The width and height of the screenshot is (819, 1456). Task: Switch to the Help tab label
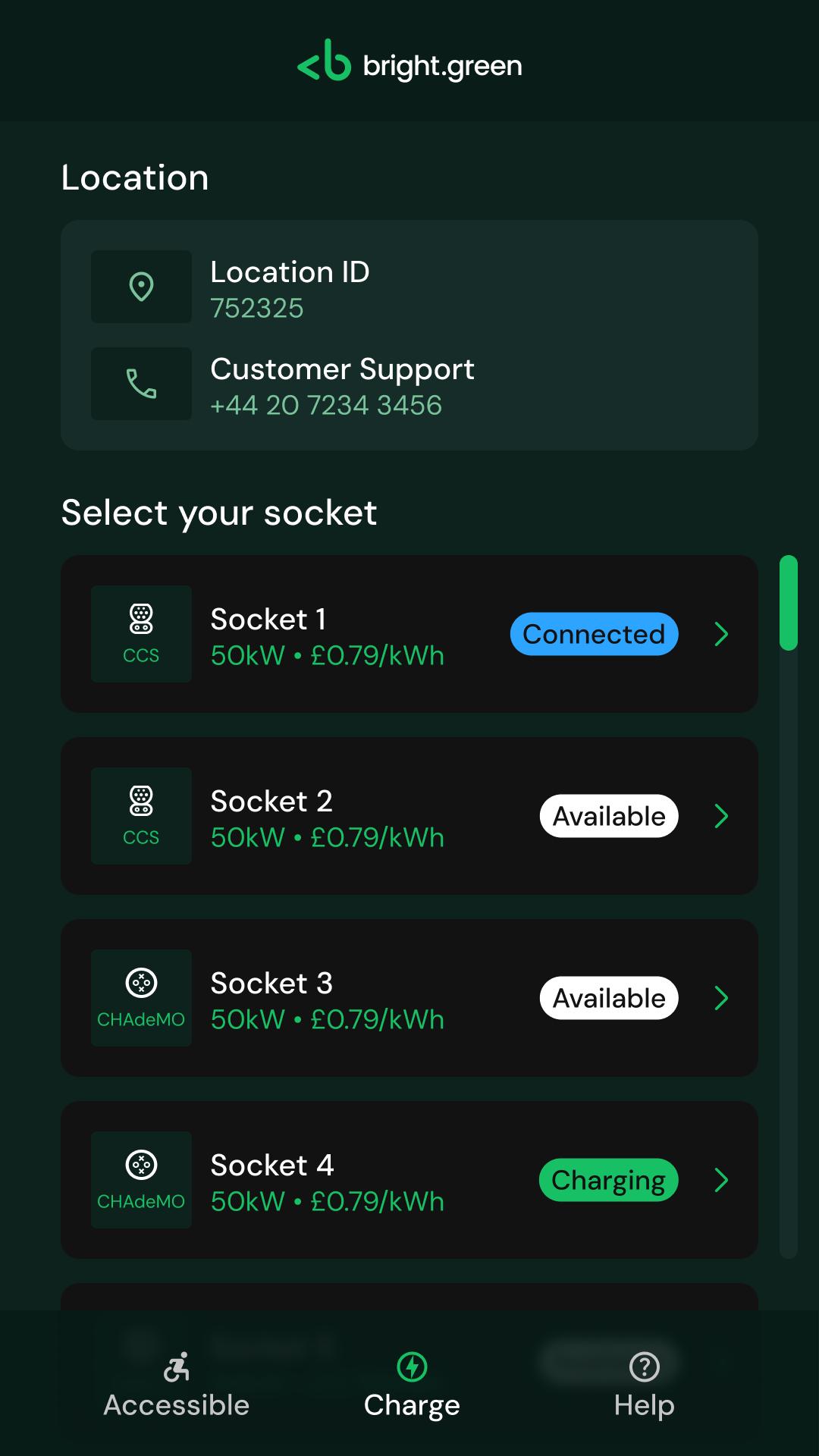644,1405
